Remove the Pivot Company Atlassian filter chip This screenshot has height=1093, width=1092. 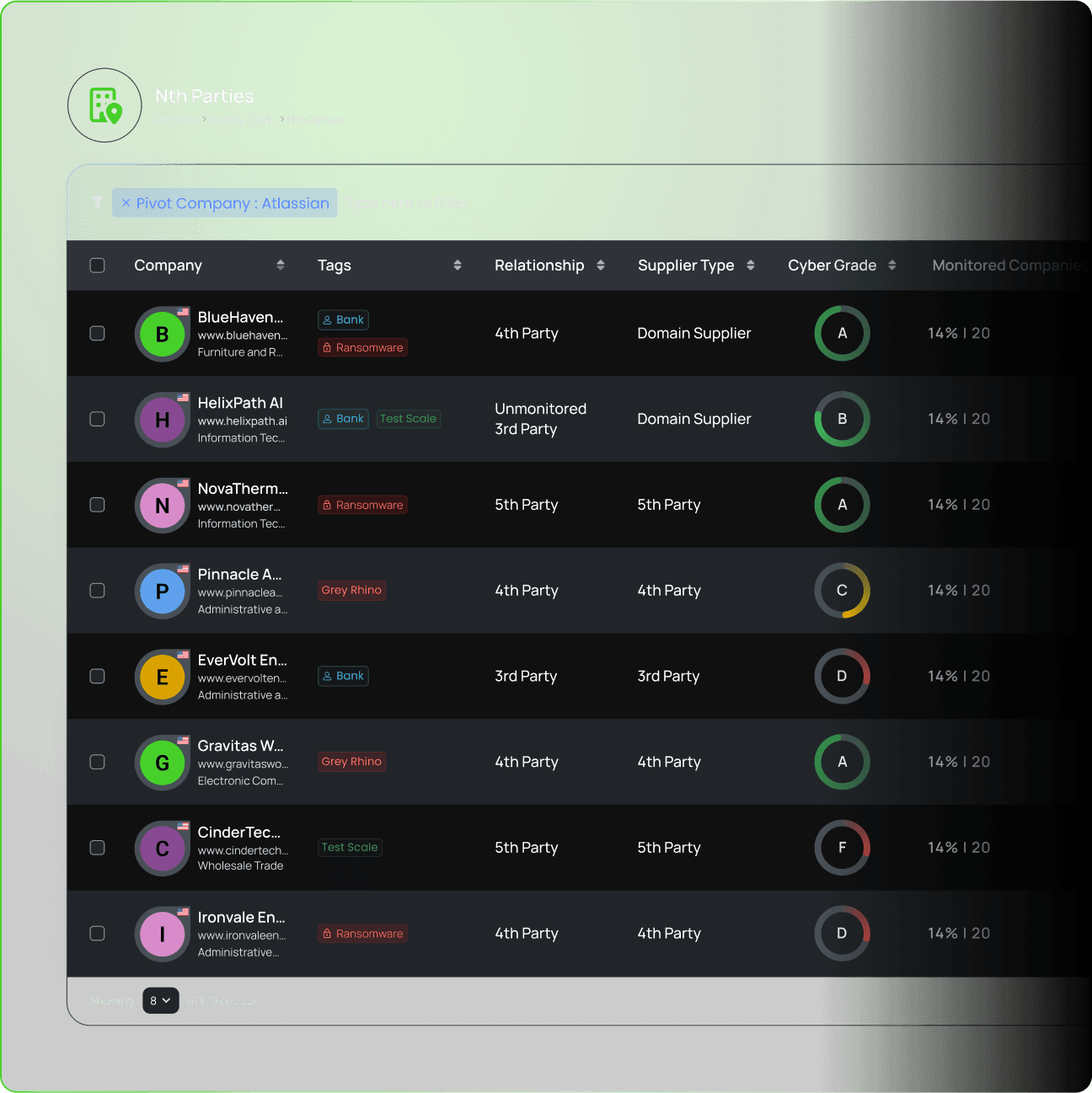[x=126, y=203]
